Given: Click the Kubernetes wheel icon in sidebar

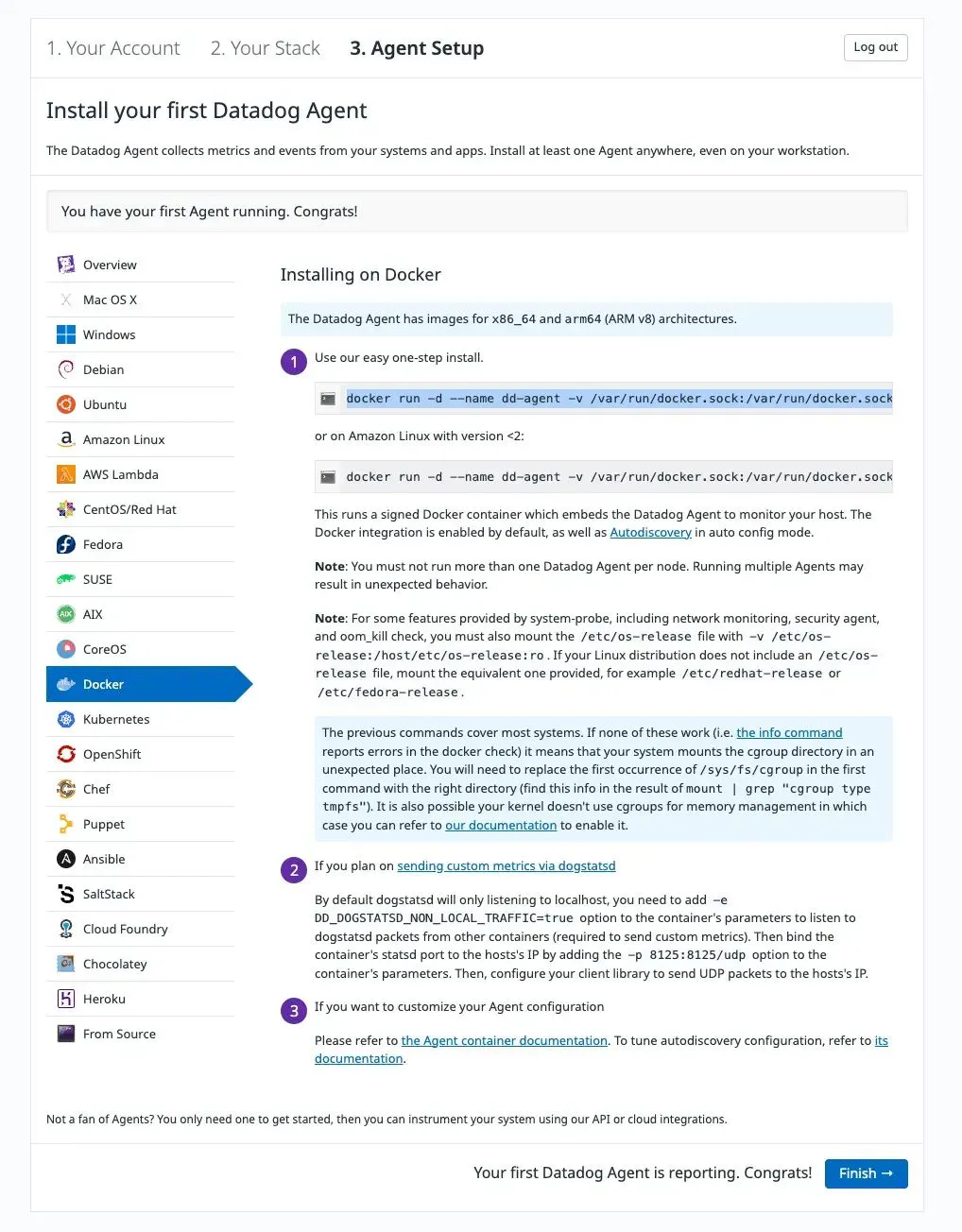Looking at the screenshot, I should (x=66, y=720).
